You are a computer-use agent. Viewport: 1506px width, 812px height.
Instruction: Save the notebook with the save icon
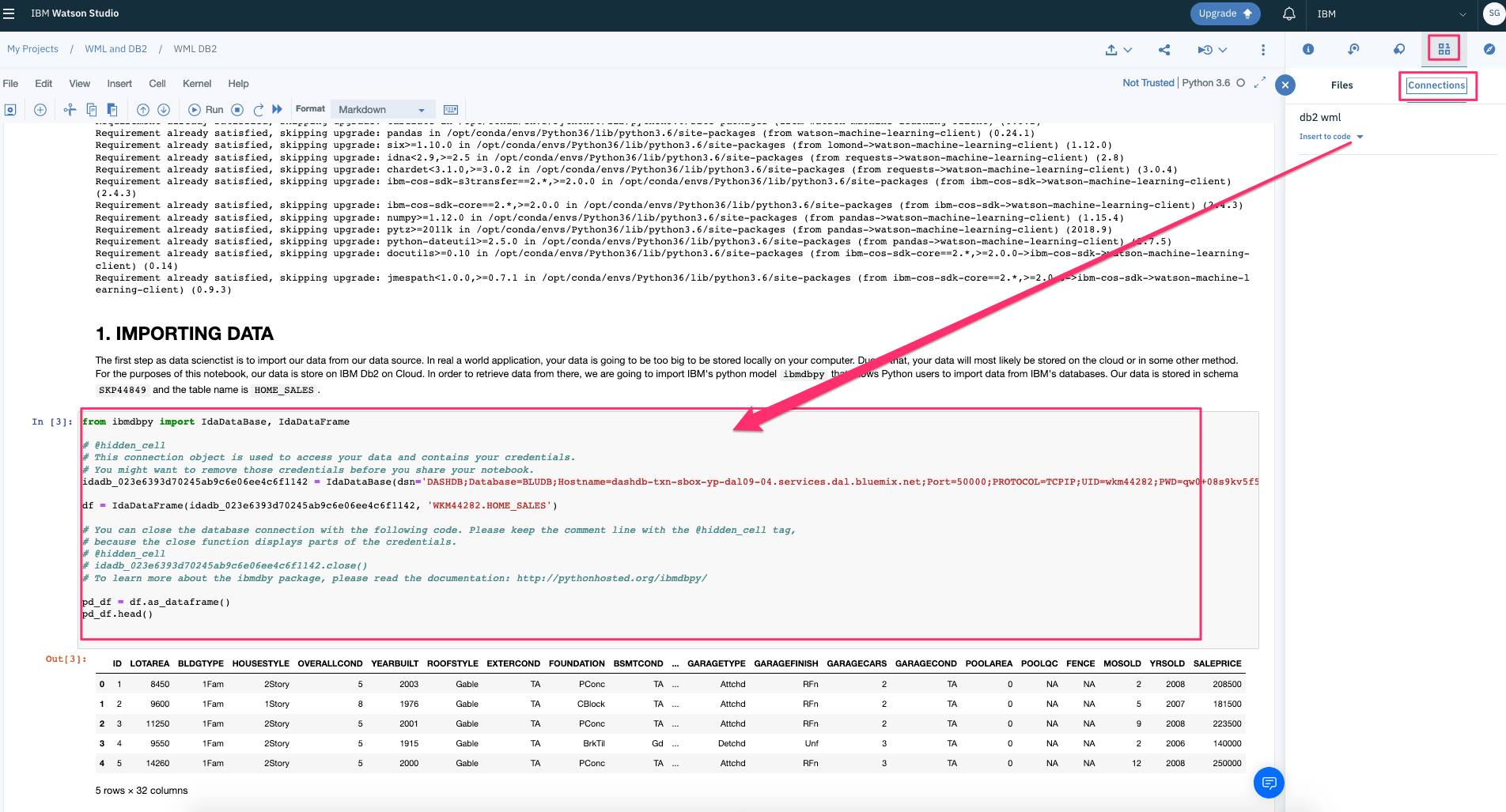[x=11, y=110]
